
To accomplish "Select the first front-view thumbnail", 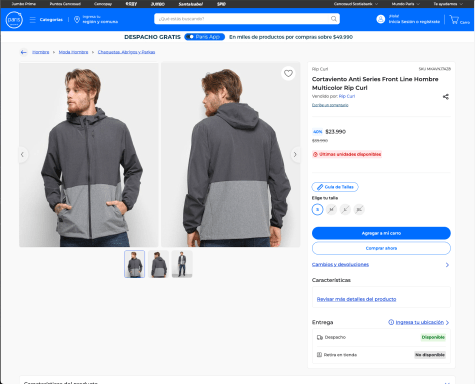I will coord(134,264).
